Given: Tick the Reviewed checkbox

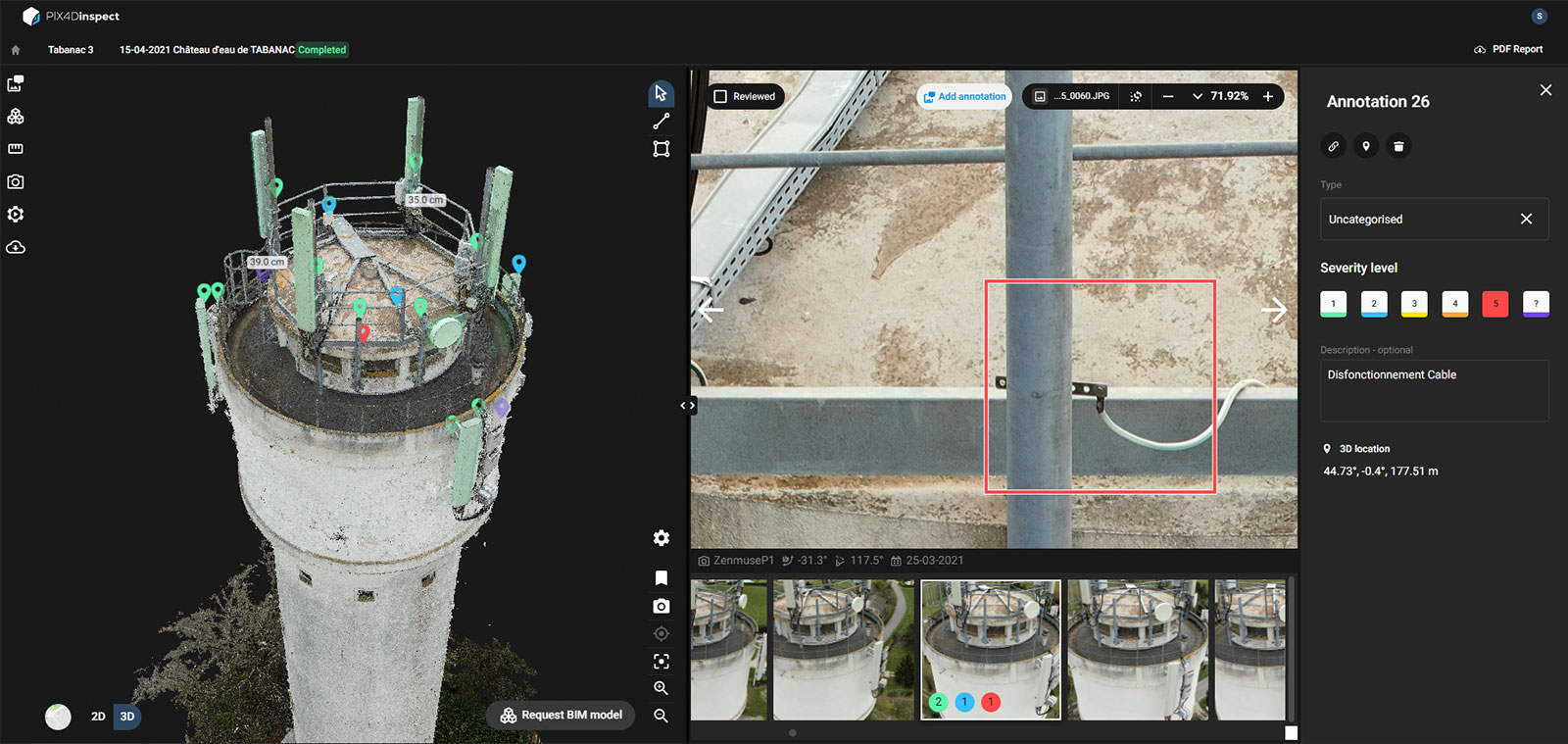Looking at the screenshot, I should click(720, 96).
